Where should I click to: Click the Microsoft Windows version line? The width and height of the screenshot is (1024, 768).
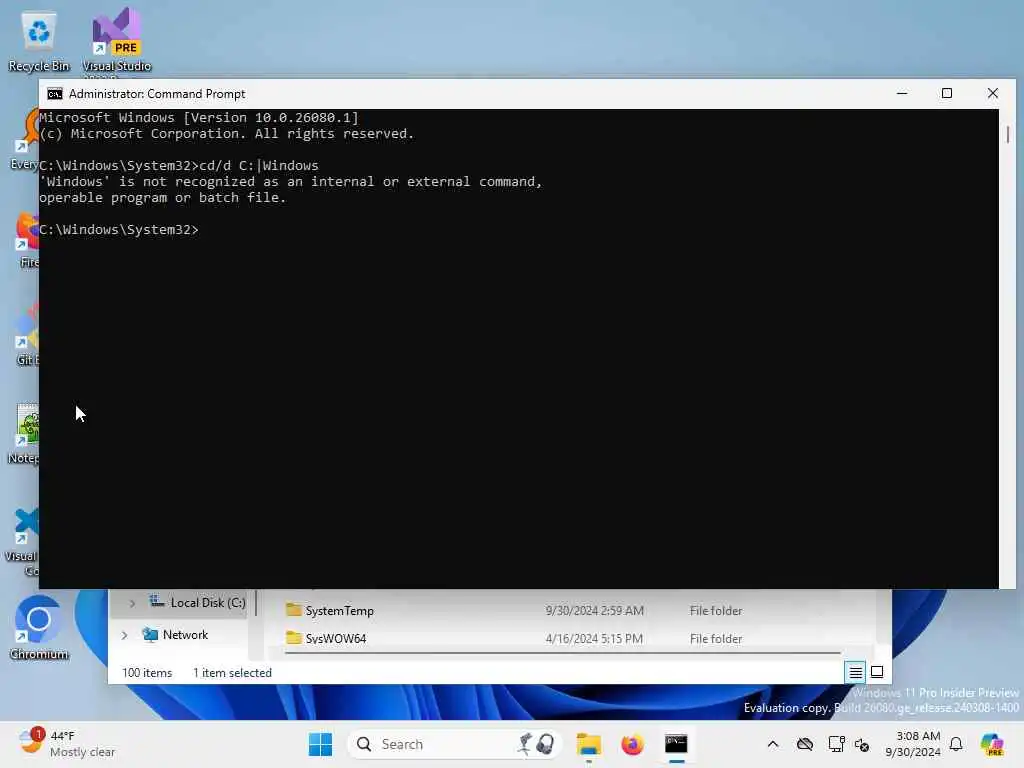pyautogui.click(x=199, y=118)
